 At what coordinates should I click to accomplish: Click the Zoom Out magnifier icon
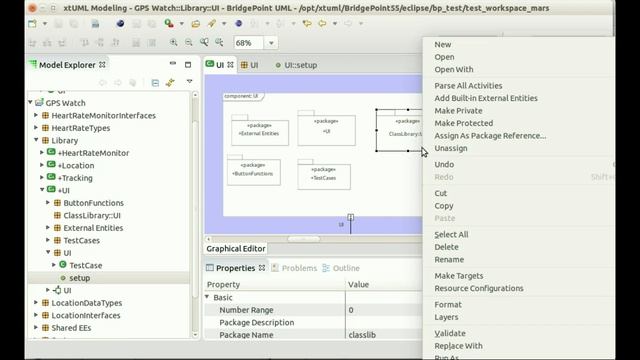189,42
